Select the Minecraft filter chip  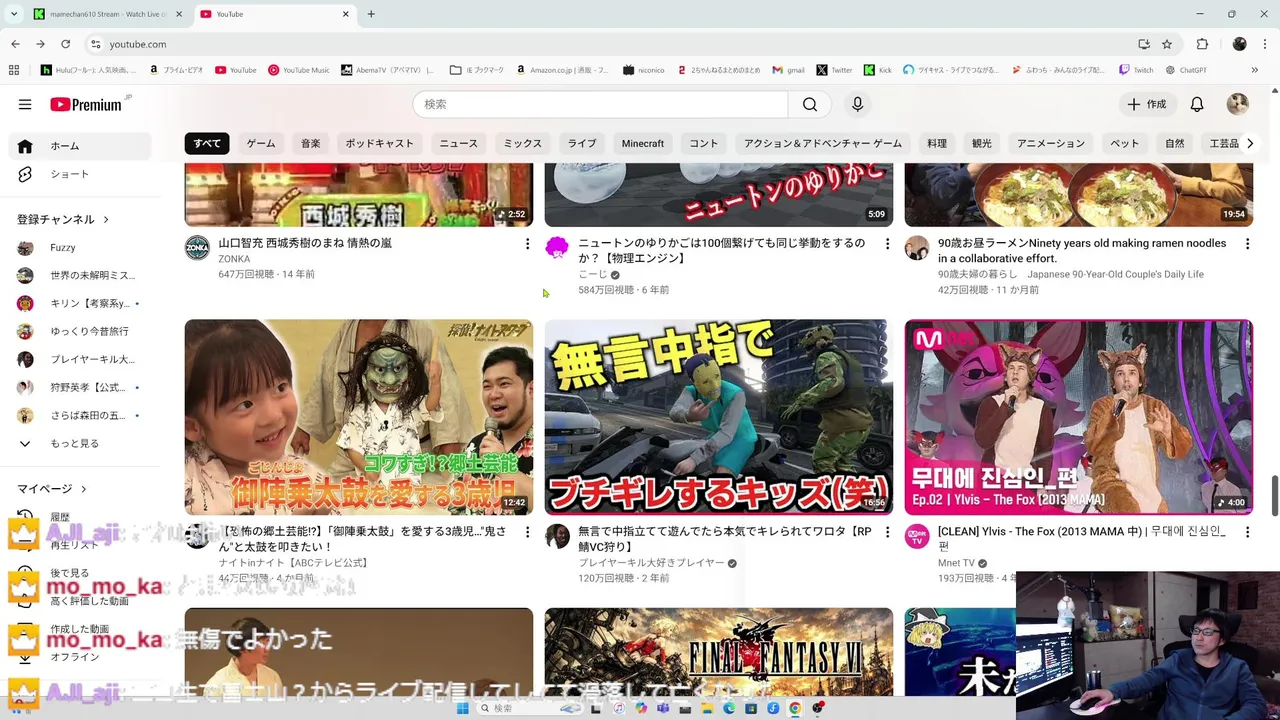pos(643,143)
